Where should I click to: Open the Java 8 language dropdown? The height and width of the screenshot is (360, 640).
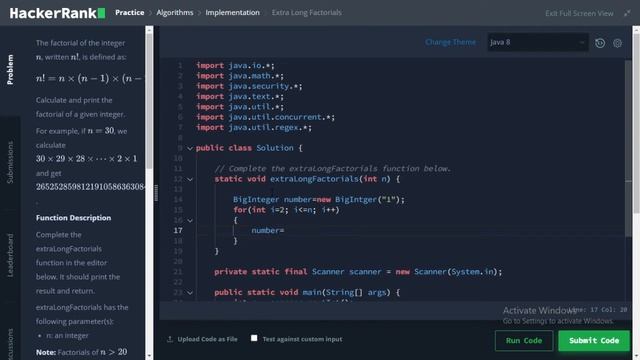click(x=538, y=42)
